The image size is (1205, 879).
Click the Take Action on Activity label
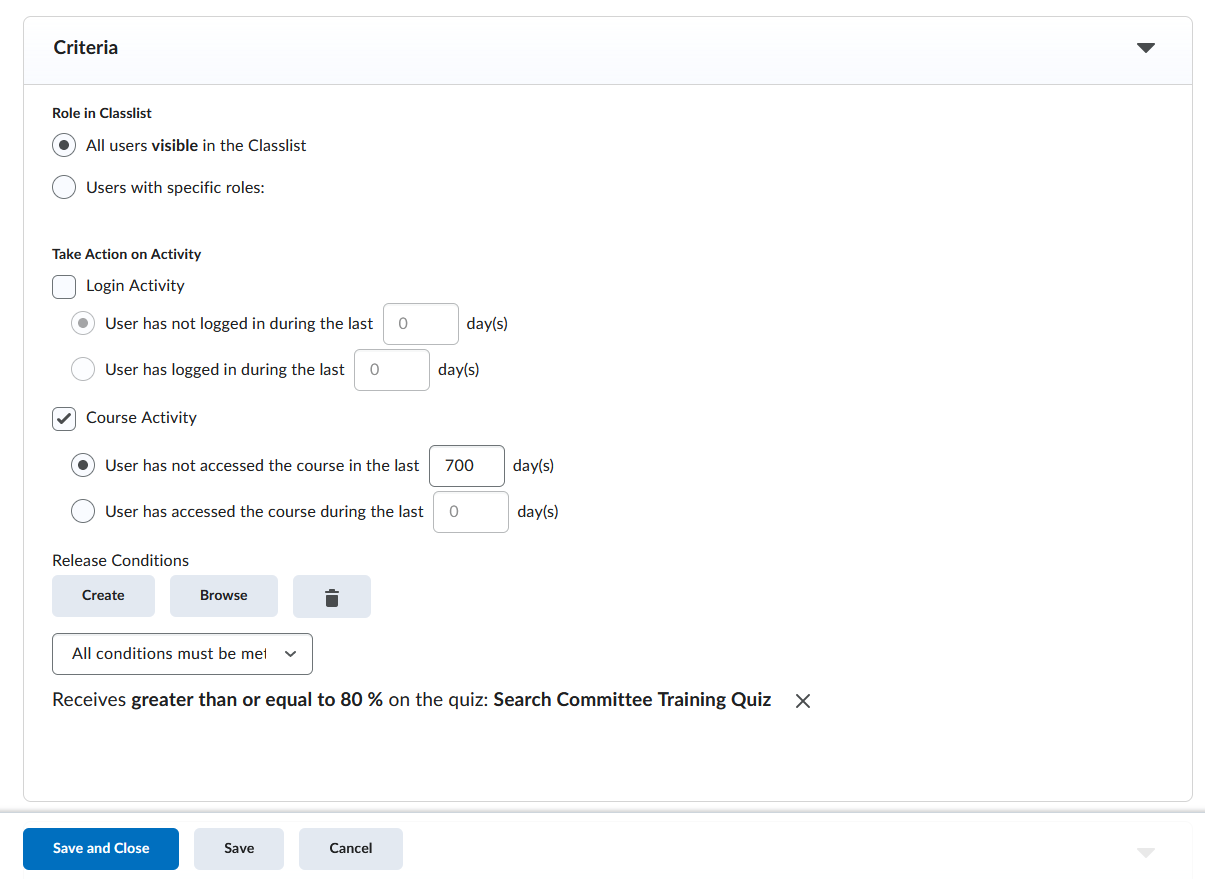(127, 254)
